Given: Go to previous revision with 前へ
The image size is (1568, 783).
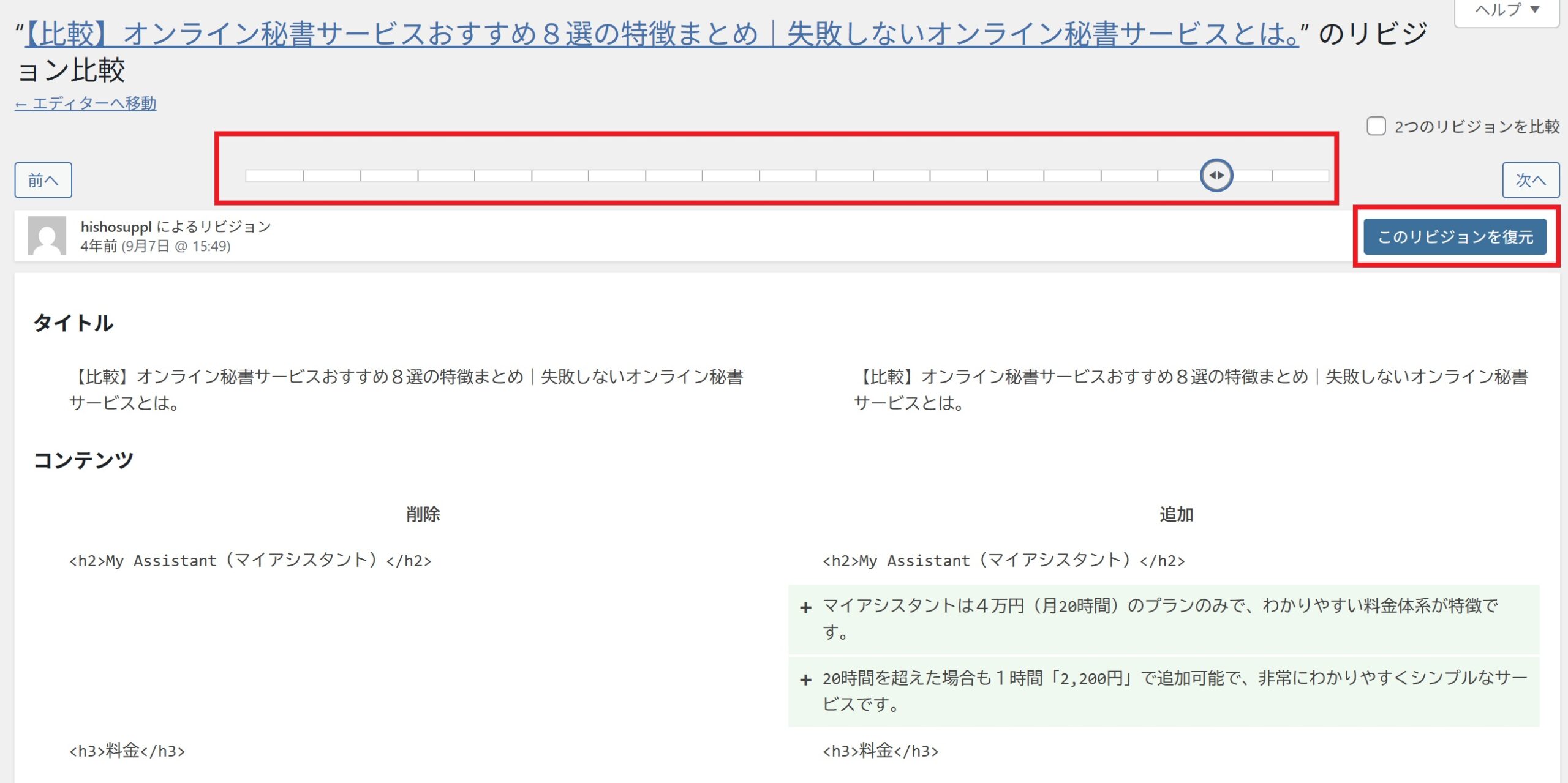Looking at the screenshot, I should [43, 180].
